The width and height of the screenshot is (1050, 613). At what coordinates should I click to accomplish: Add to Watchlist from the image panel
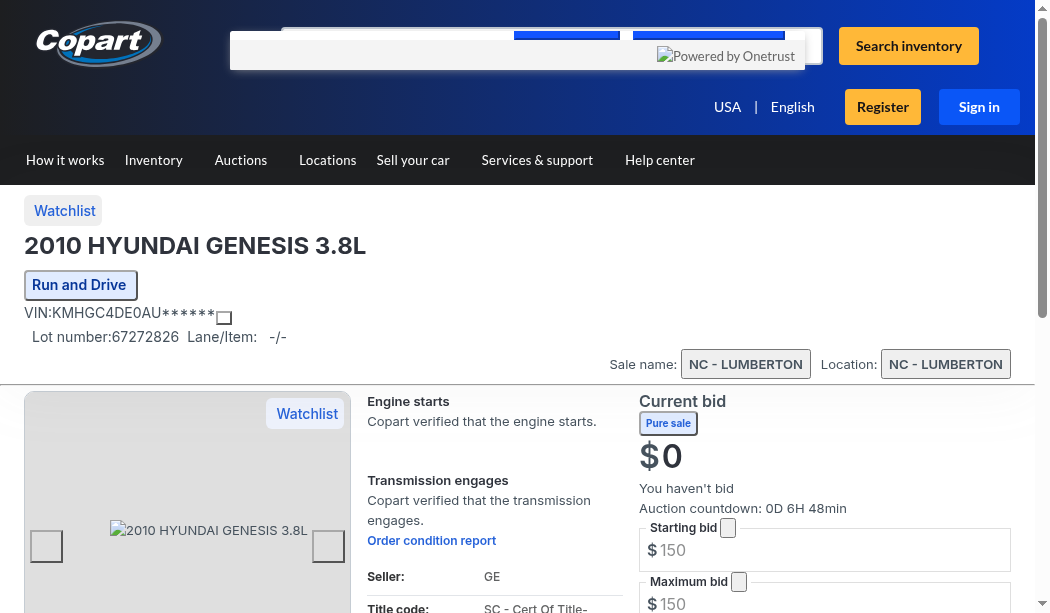click(x=307, y=414)
